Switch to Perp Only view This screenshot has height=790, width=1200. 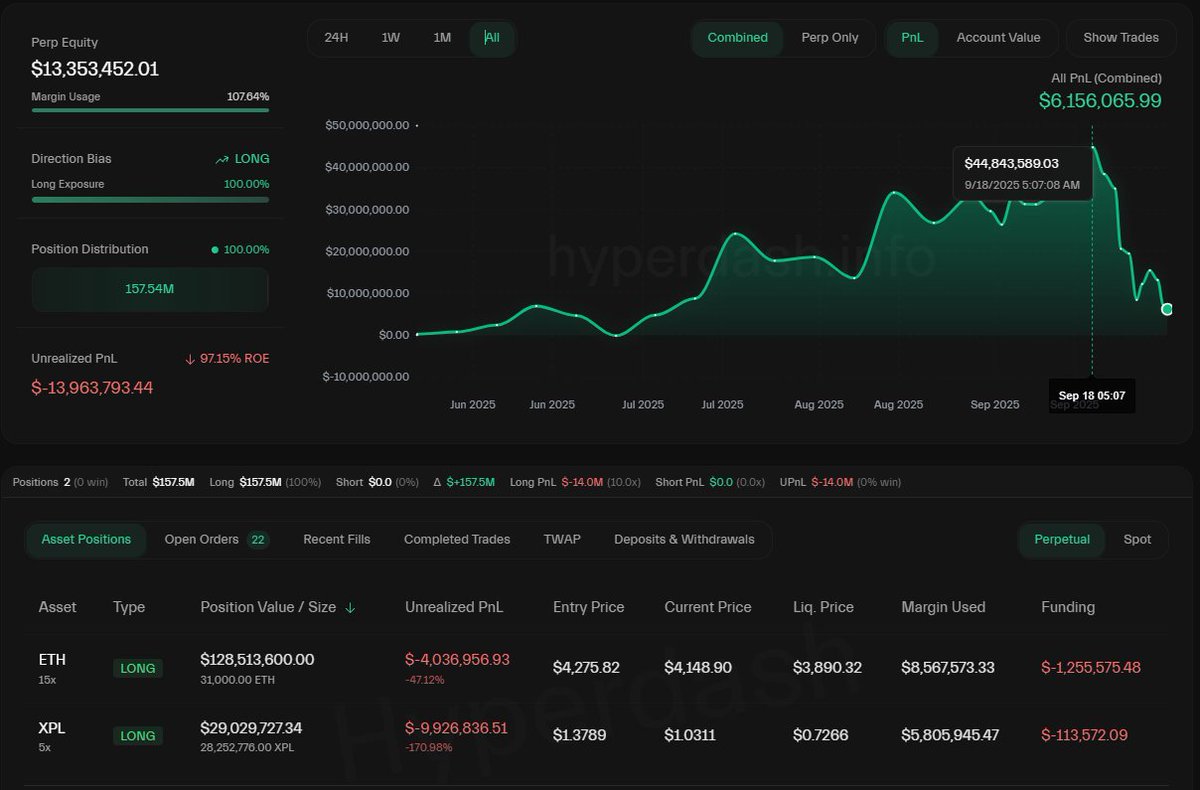point(830,37)
